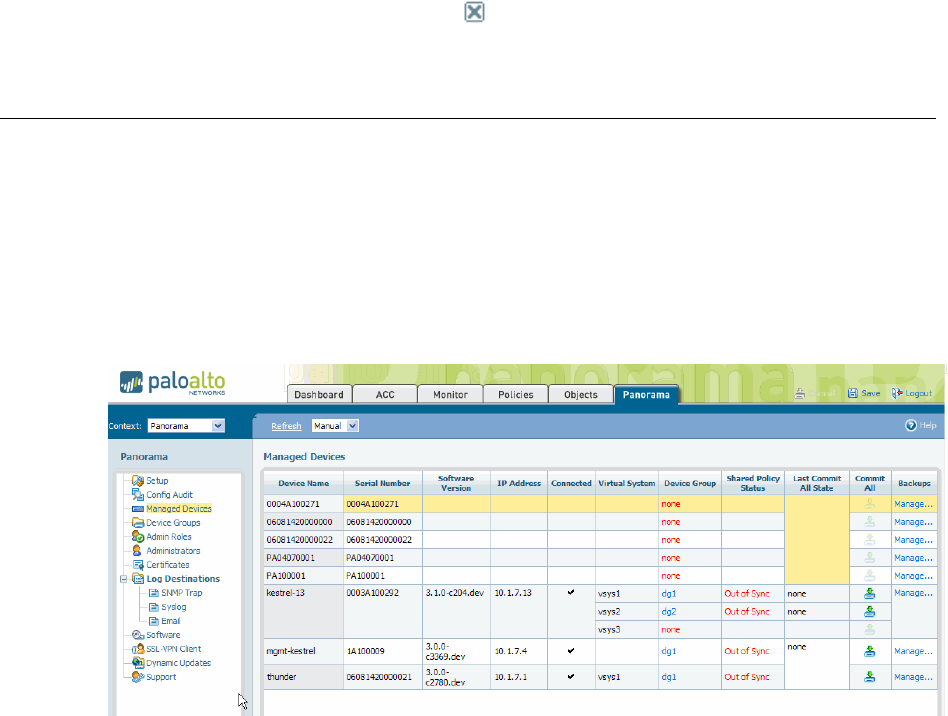Image resolution: width=948 pixels, height=716 pixels.
Task: Click the Commit All icon for vsys2 row
Action: tap(869, 611)
